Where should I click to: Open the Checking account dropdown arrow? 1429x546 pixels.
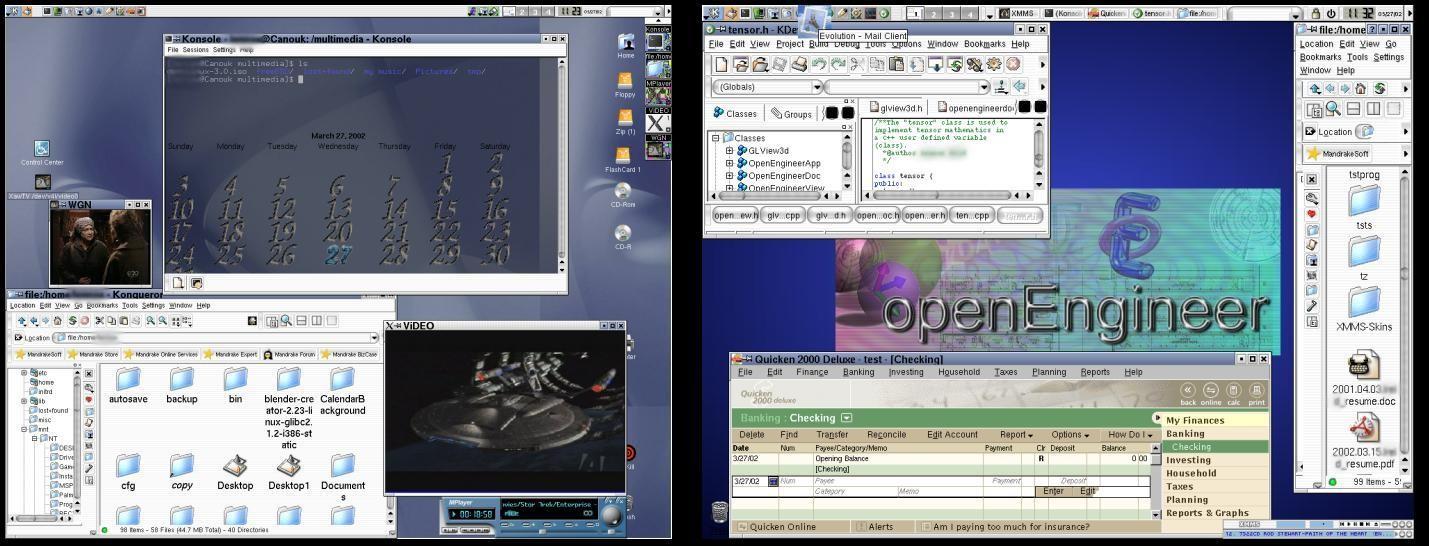[847, 418]
